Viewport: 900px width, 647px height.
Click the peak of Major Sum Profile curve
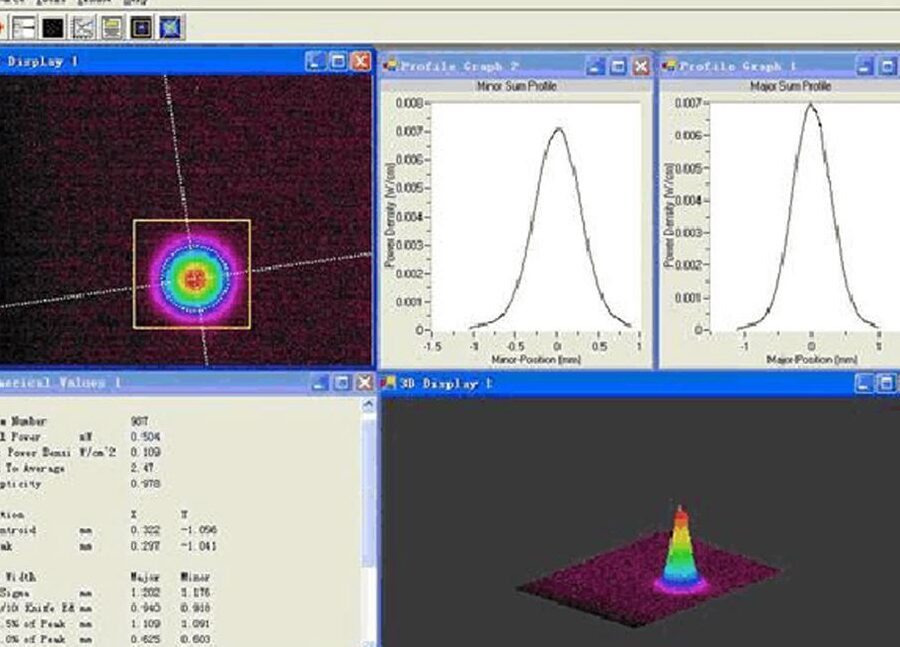pos(811,104)
